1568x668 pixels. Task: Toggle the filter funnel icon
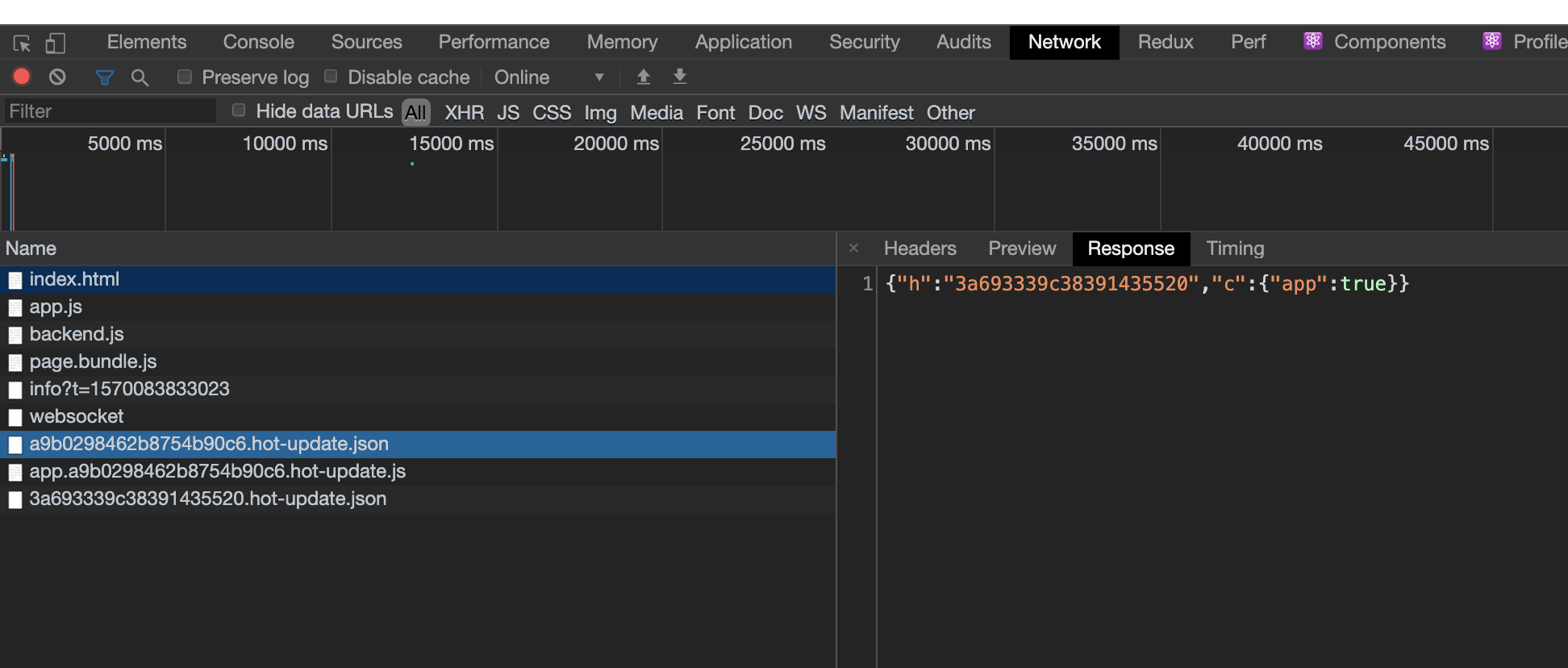[104, 77]
